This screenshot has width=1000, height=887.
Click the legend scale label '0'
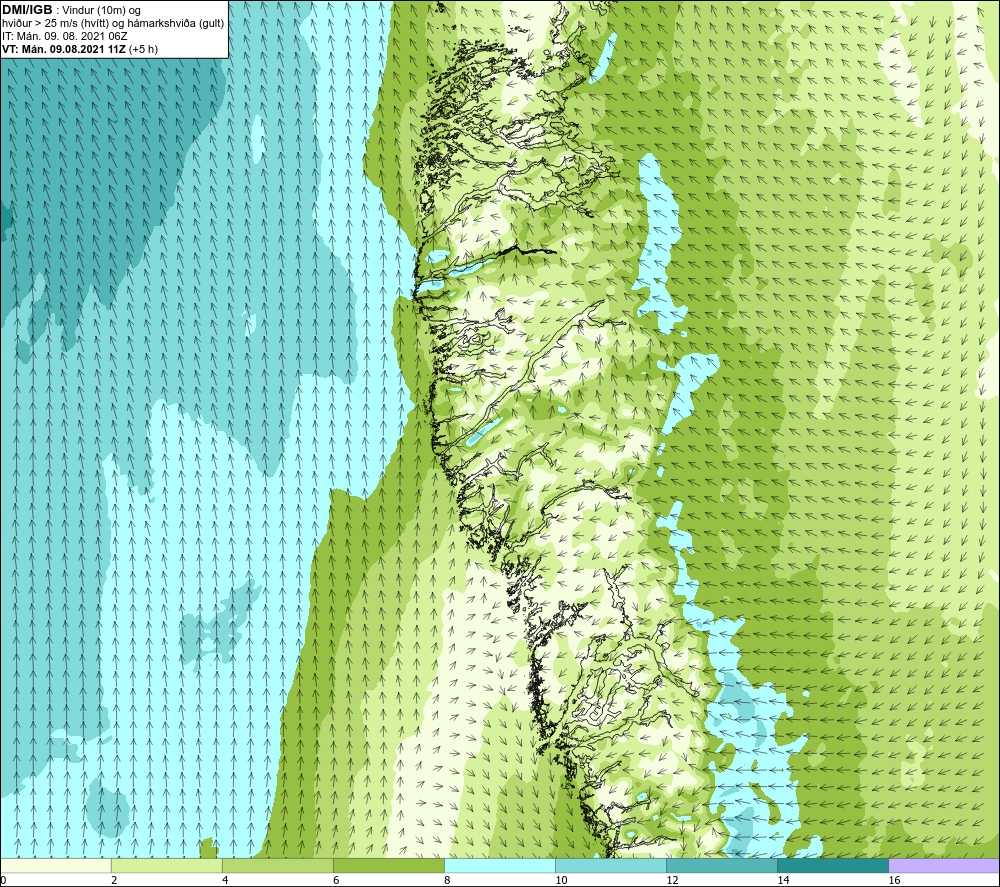click(3, 881)
